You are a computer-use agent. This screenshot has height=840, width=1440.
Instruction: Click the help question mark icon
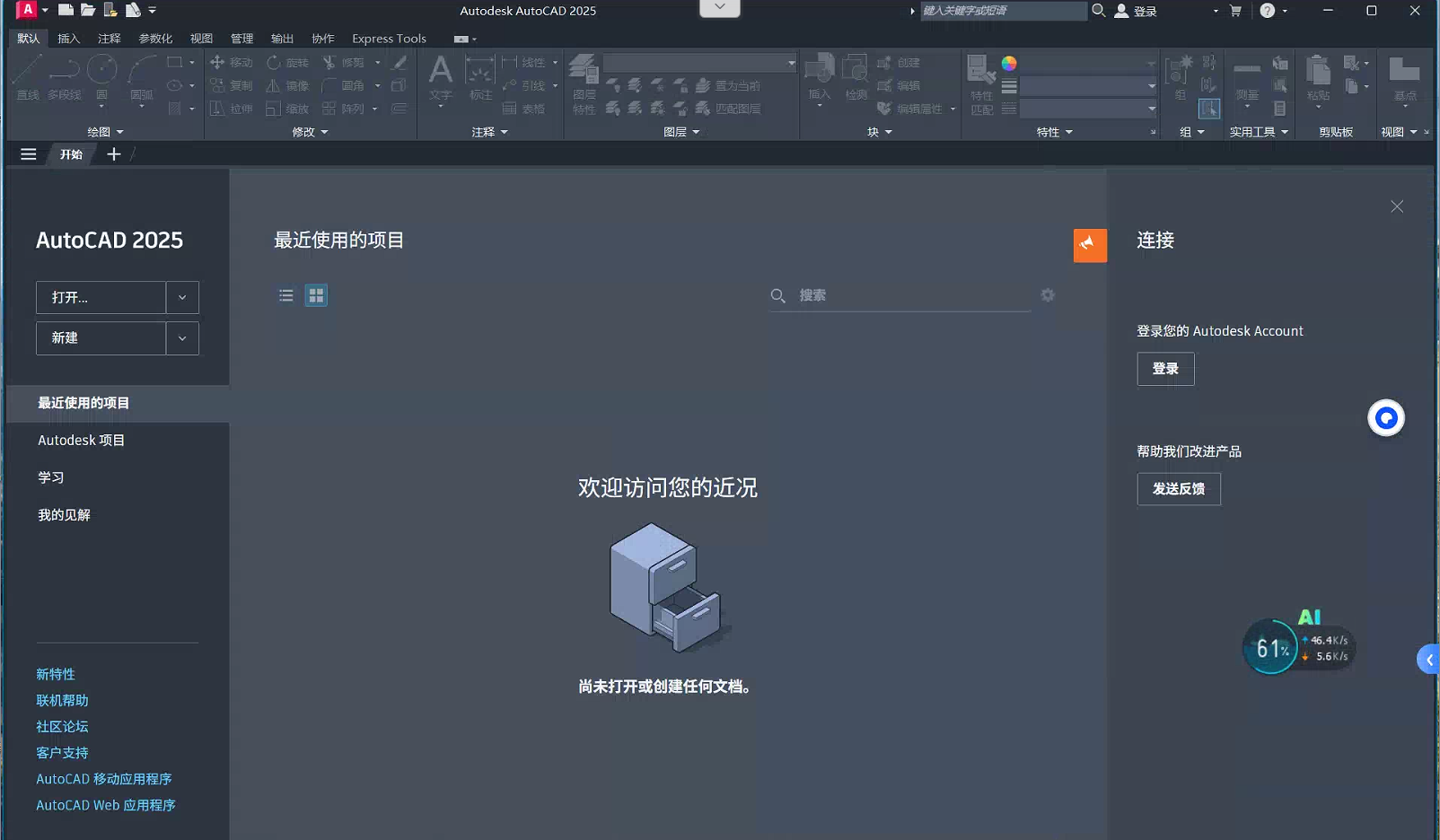(1267, 11)
